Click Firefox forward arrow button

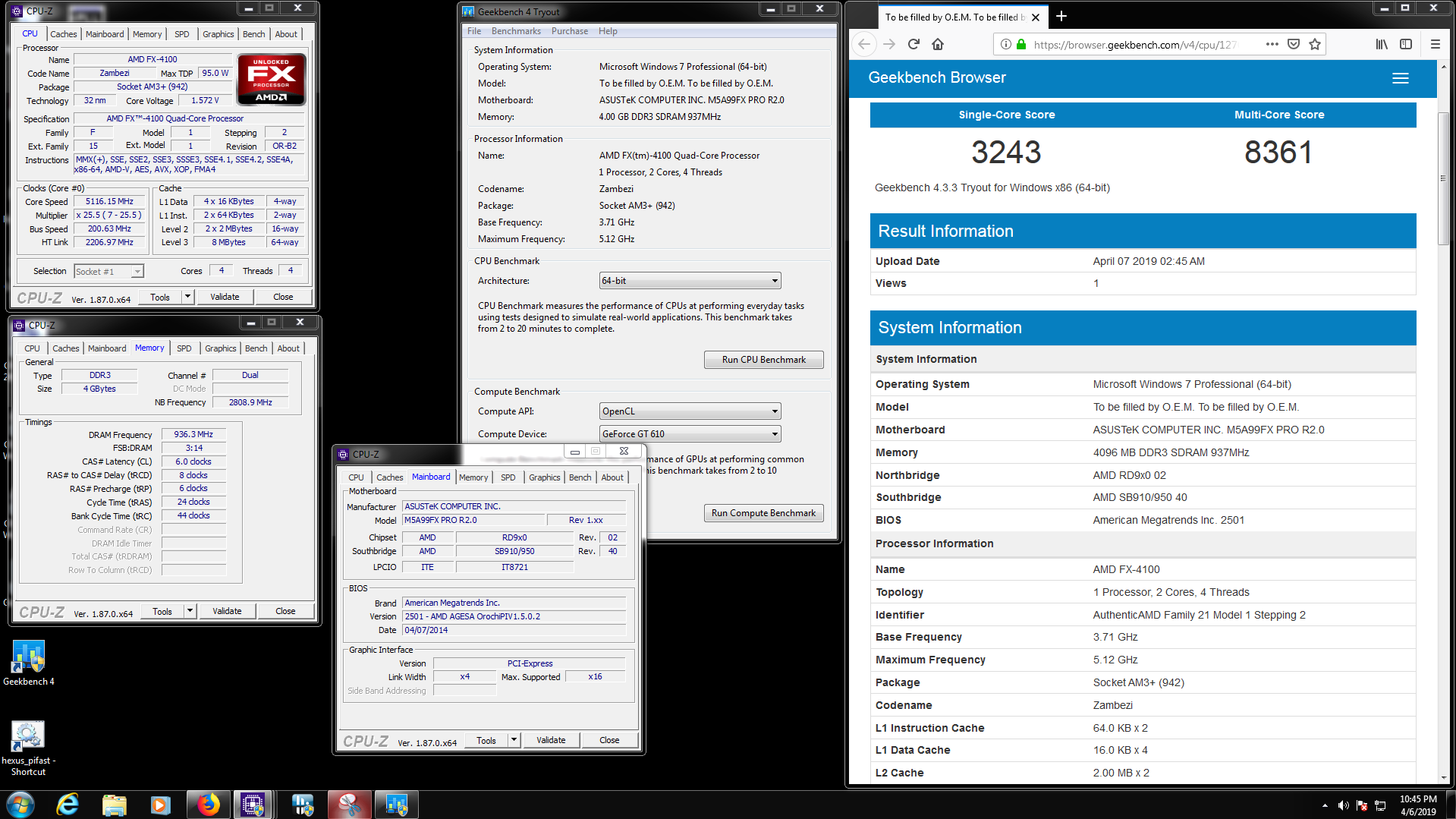pos(889,44)
